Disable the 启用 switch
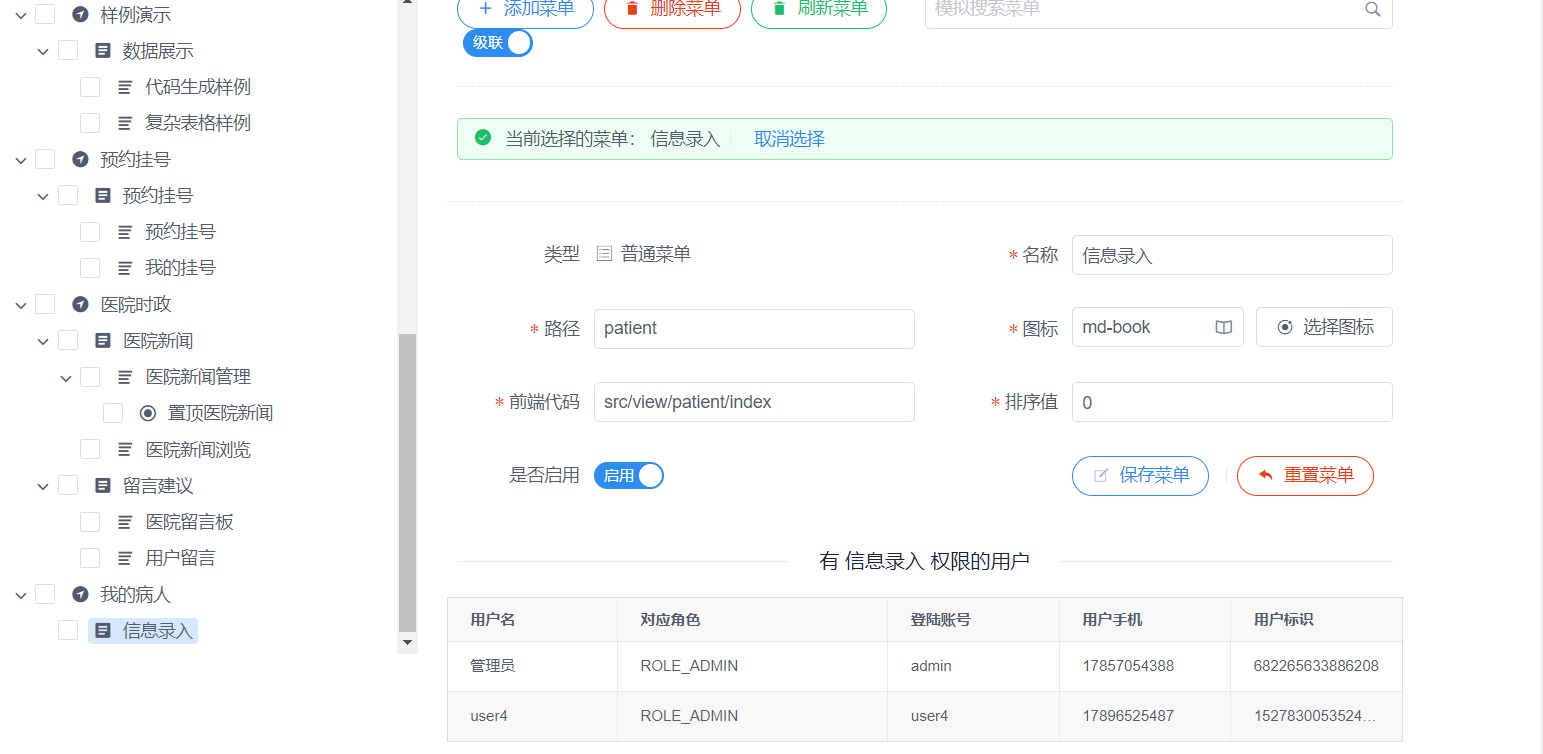This screenshot has height=754, width=1543. pyautogui.click(x=629, y=476)
